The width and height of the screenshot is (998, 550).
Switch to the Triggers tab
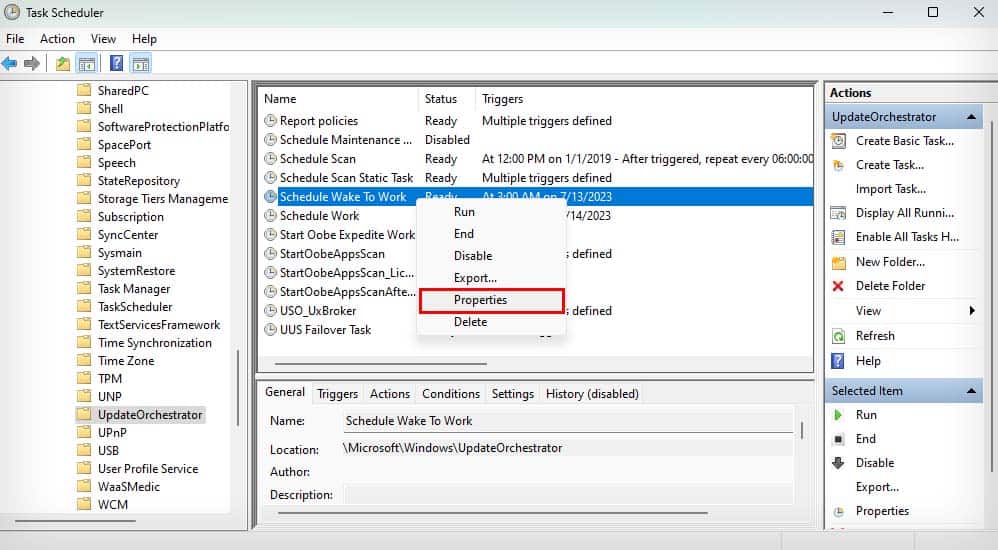pos(337,394)
